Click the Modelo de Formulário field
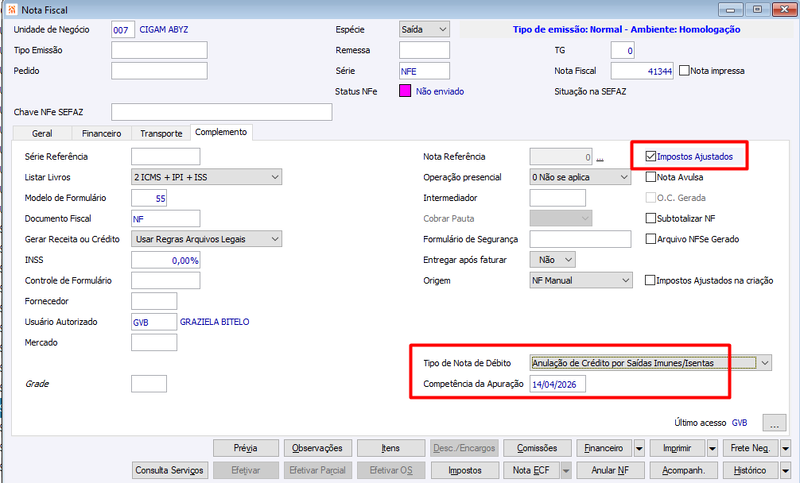 pos(149,198)
